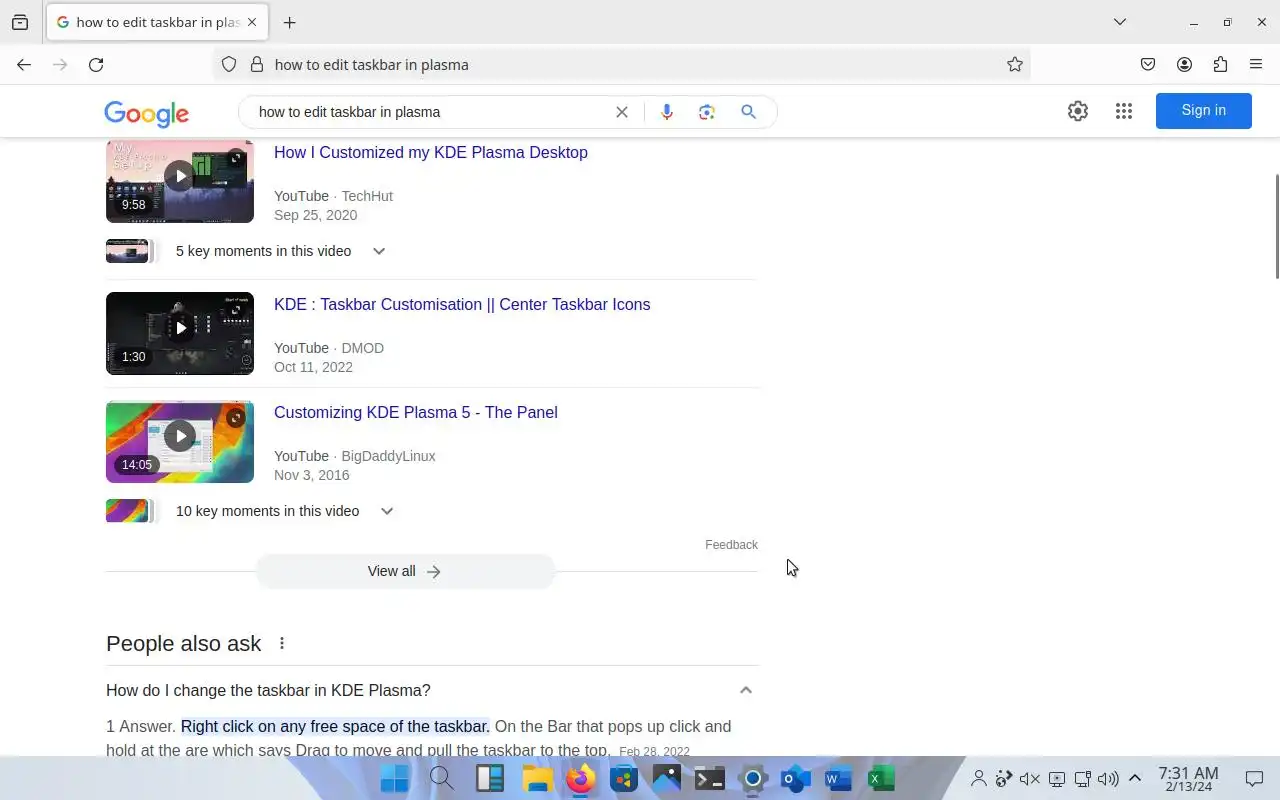1280x800 pixels.
Task: Open People also ask options menu
Action: click(x=282, y=643)
